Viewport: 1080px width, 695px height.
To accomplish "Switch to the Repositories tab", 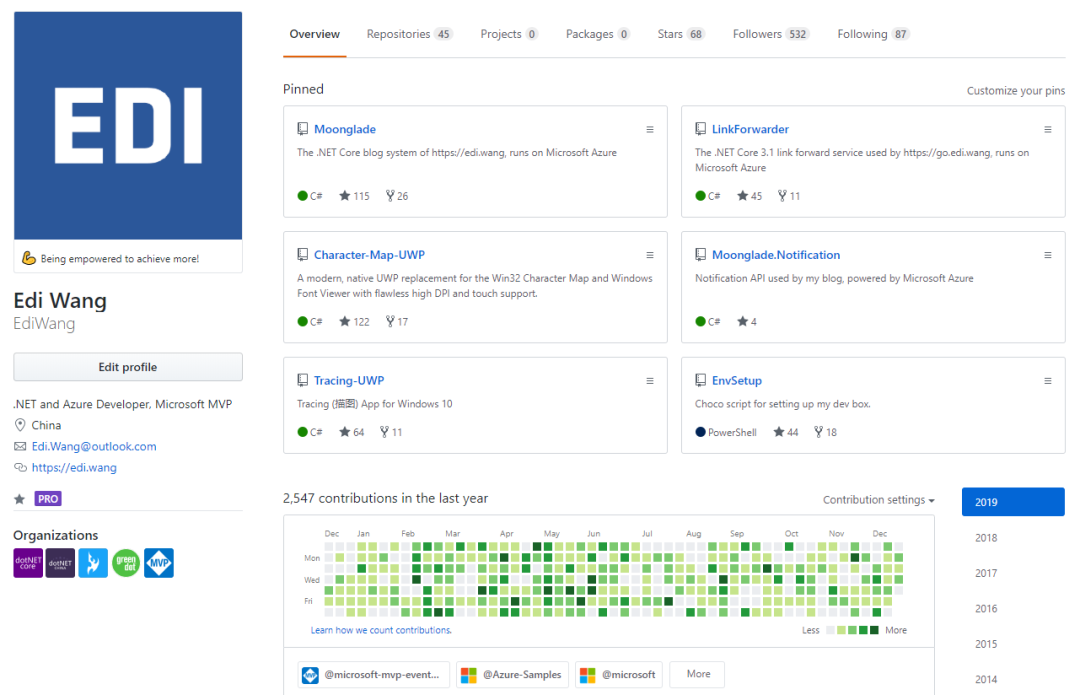I will point(409,34).
